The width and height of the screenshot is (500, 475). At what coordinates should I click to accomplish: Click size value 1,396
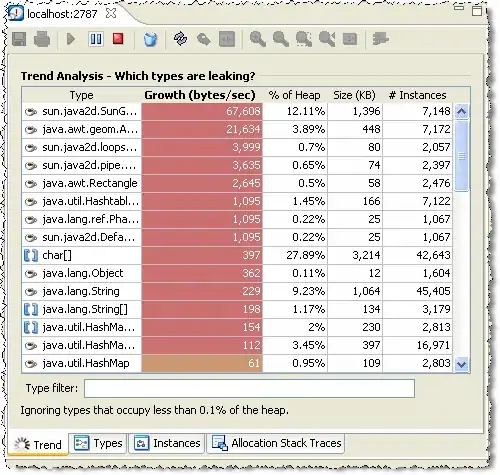(x=366, y=111)
